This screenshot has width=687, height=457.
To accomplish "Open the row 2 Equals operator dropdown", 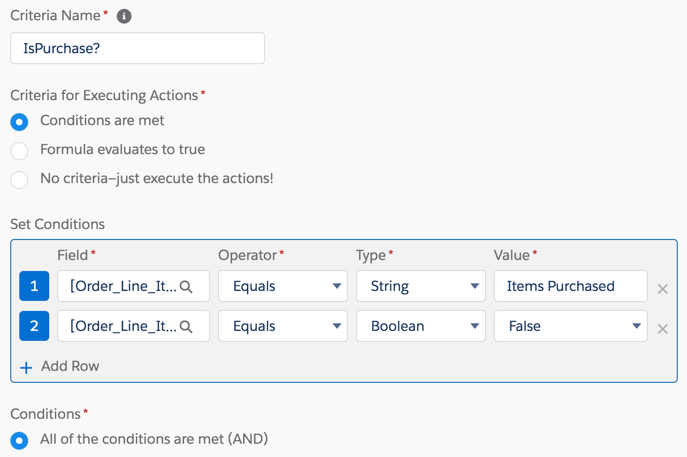I will coord(283,326).
